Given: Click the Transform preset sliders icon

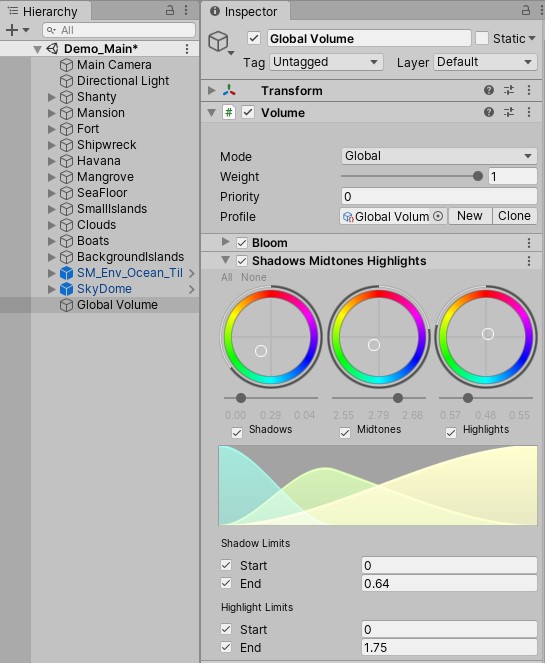Looking at the screenshot, I should [x=509, y=90].
